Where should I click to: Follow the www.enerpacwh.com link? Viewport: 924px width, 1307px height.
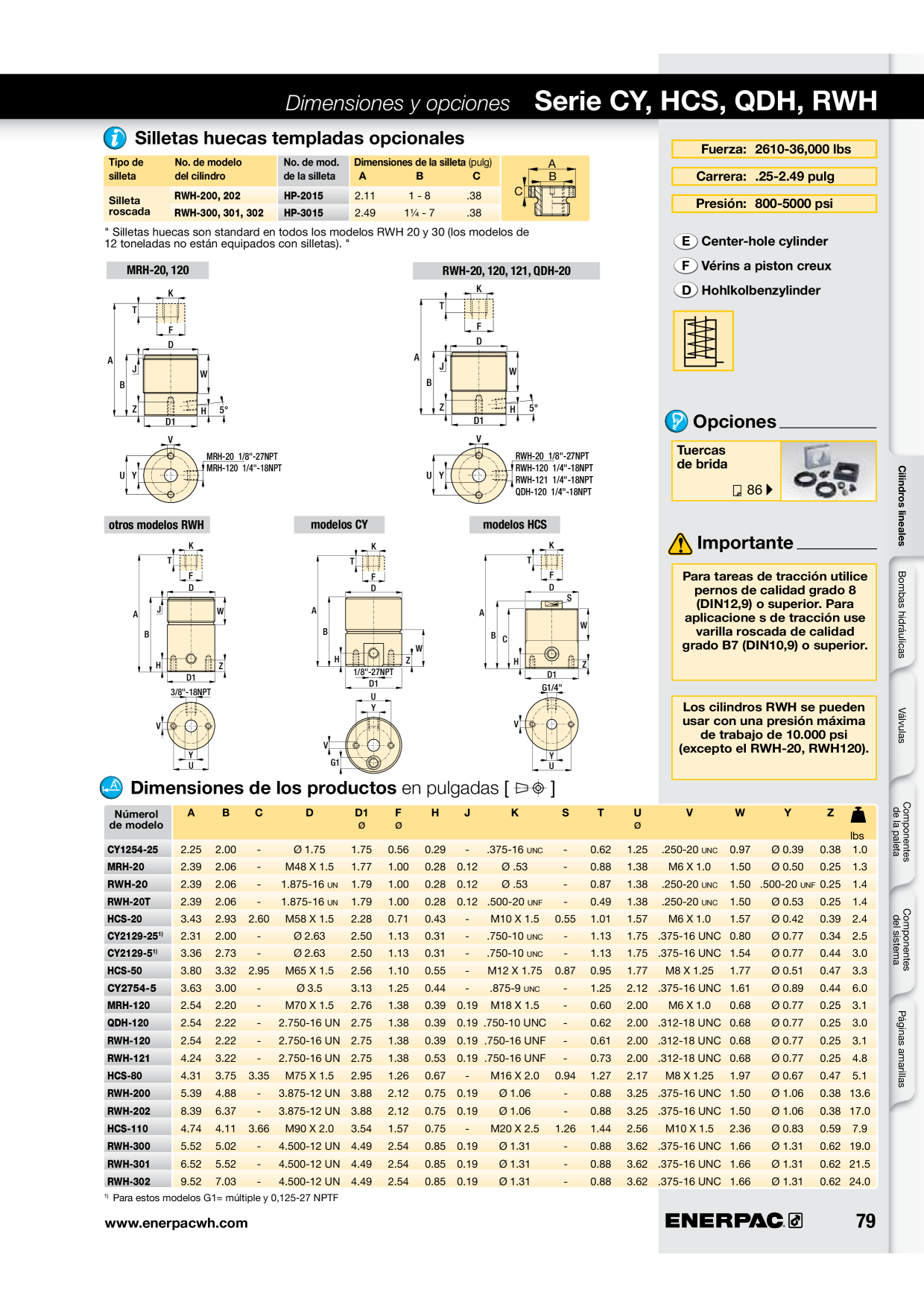(176, 1223)
